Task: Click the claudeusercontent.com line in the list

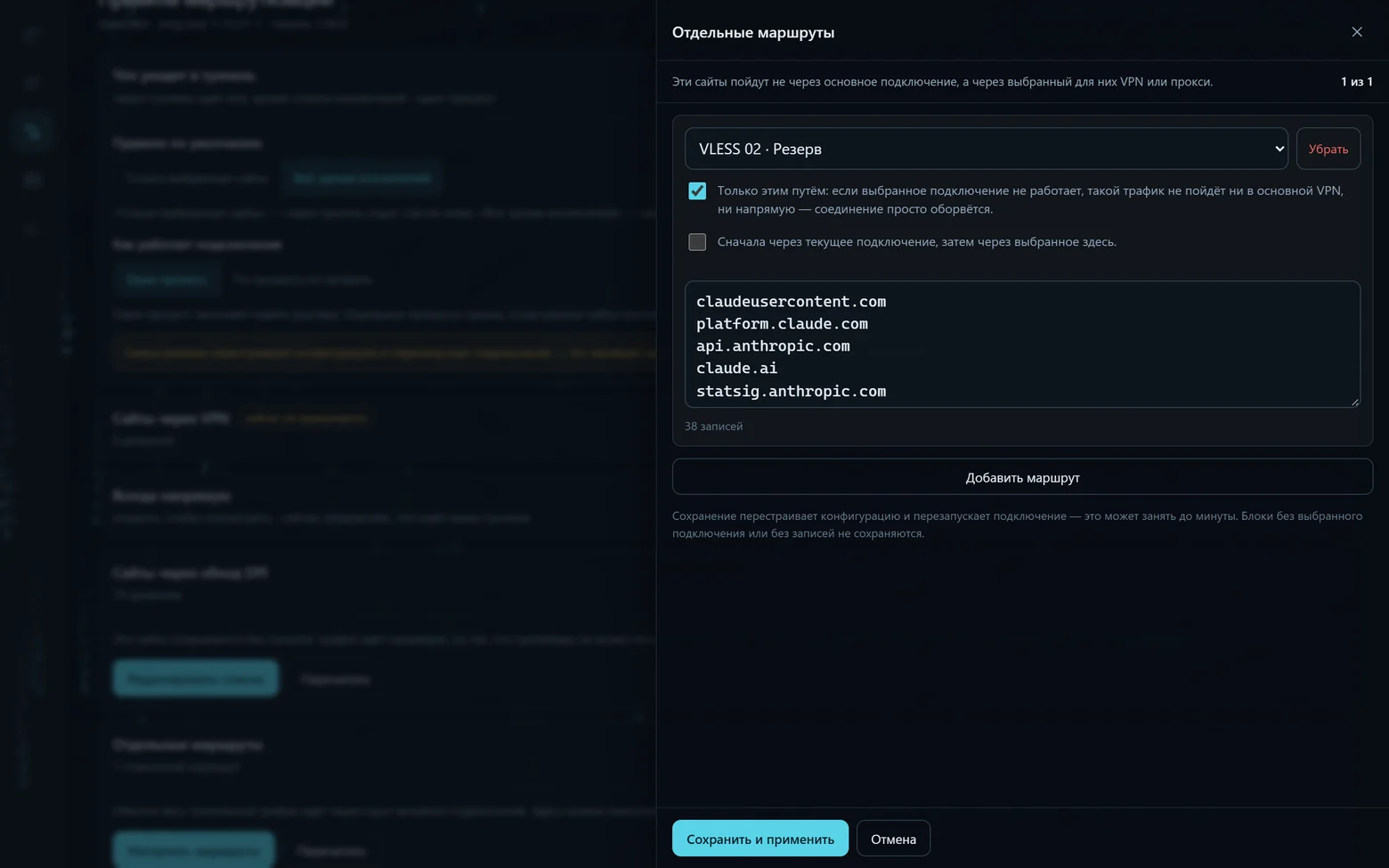Action: (791, 302)
